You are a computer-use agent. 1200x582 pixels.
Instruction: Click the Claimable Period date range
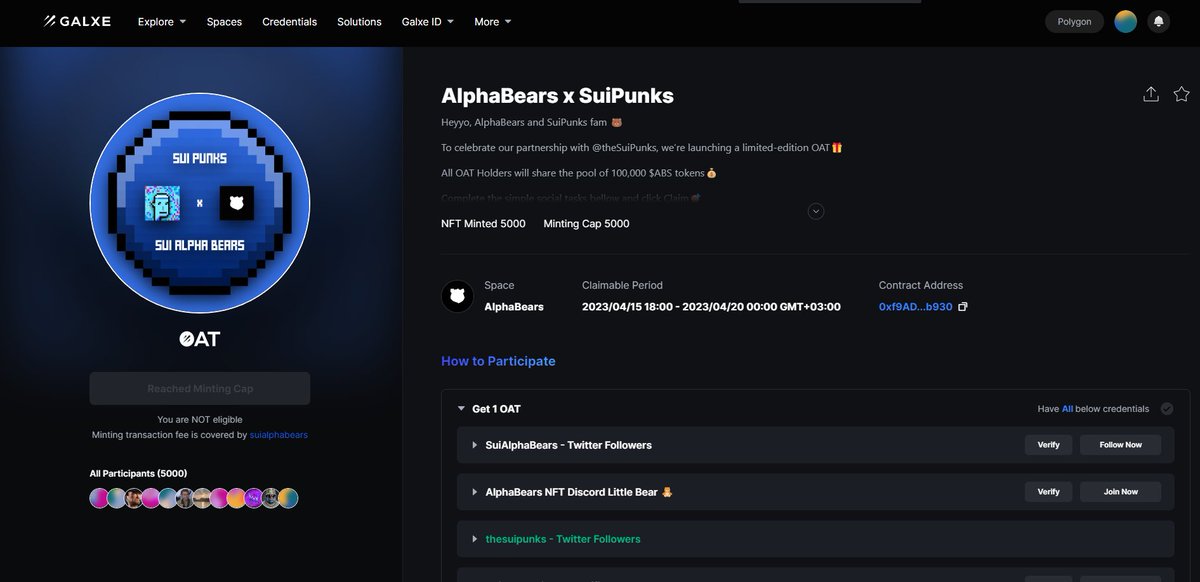click(711, 307)
